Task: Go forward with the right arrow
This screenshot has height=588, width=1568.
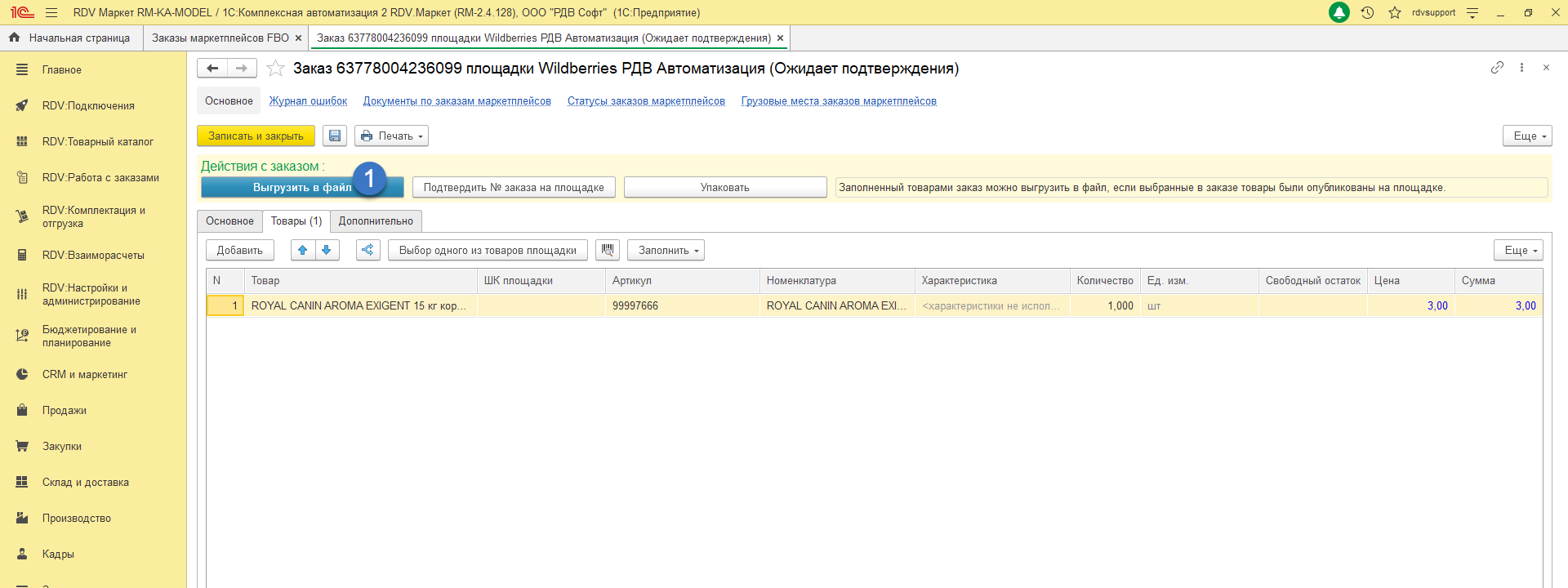Action: 242,69
